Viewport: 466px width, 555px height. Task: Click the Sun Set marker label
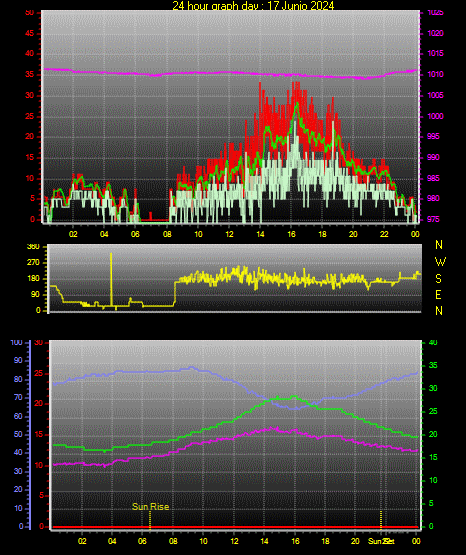381,541
